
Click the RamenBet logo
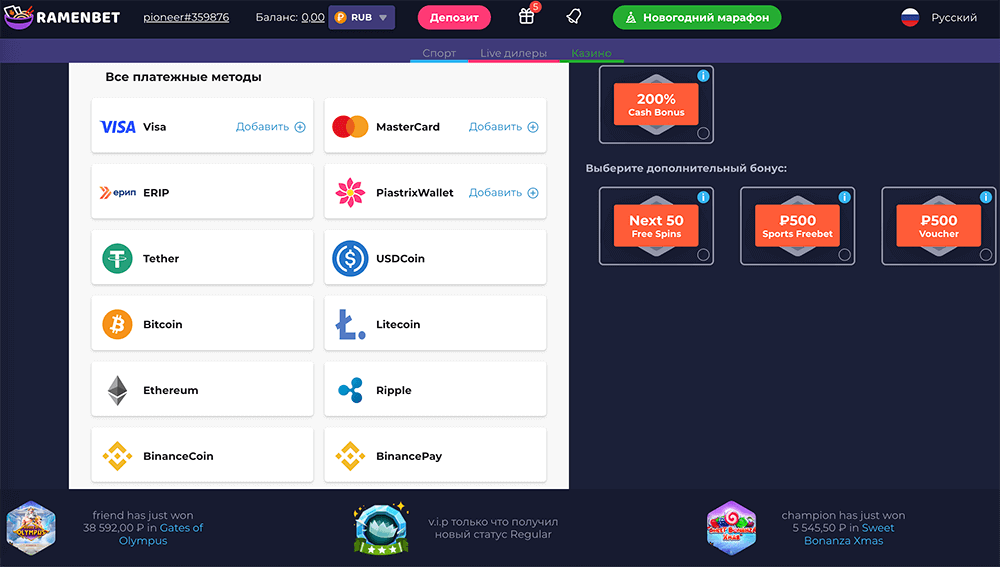coord(63,17)
